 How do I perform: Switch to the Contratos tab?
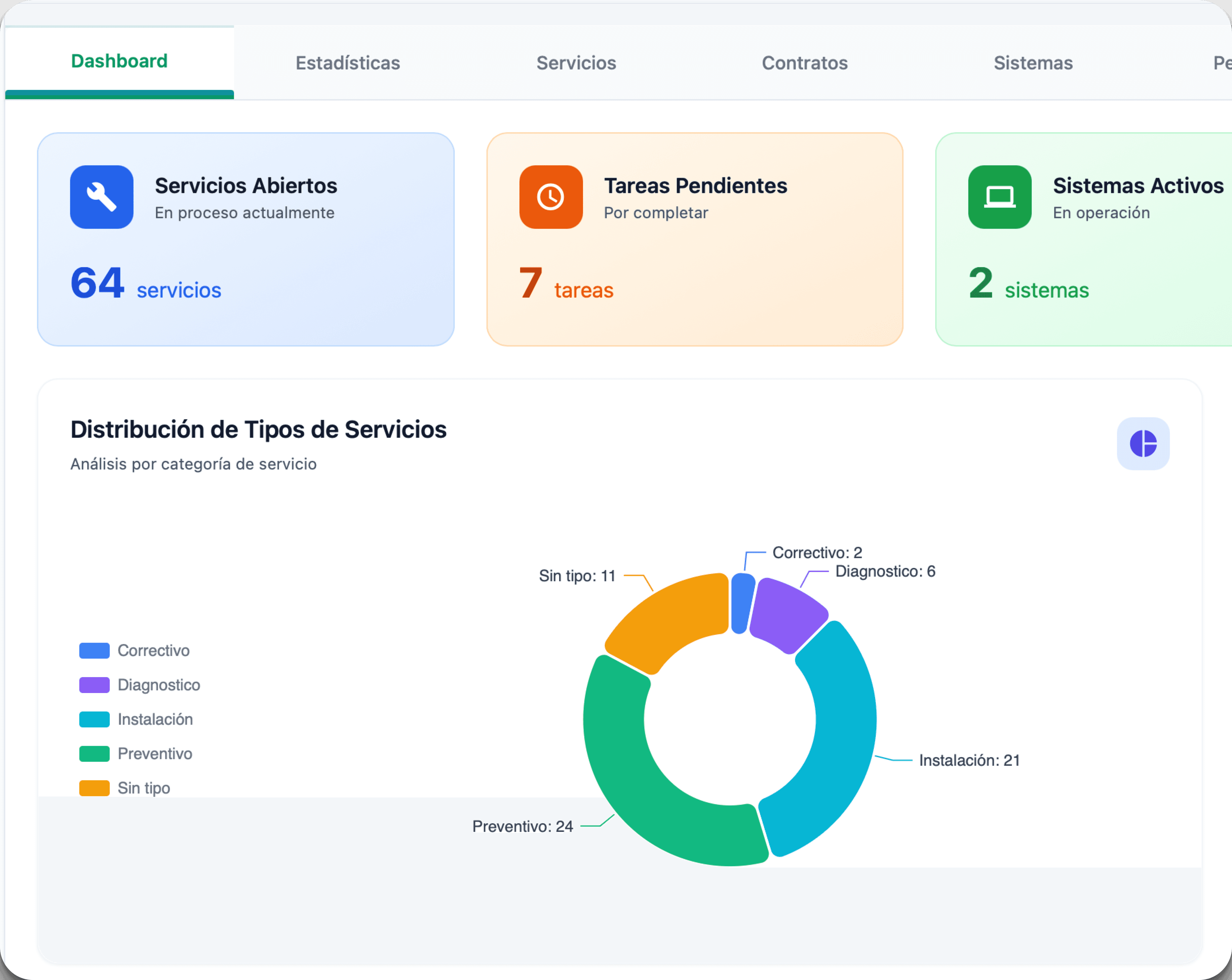[804, 63]
